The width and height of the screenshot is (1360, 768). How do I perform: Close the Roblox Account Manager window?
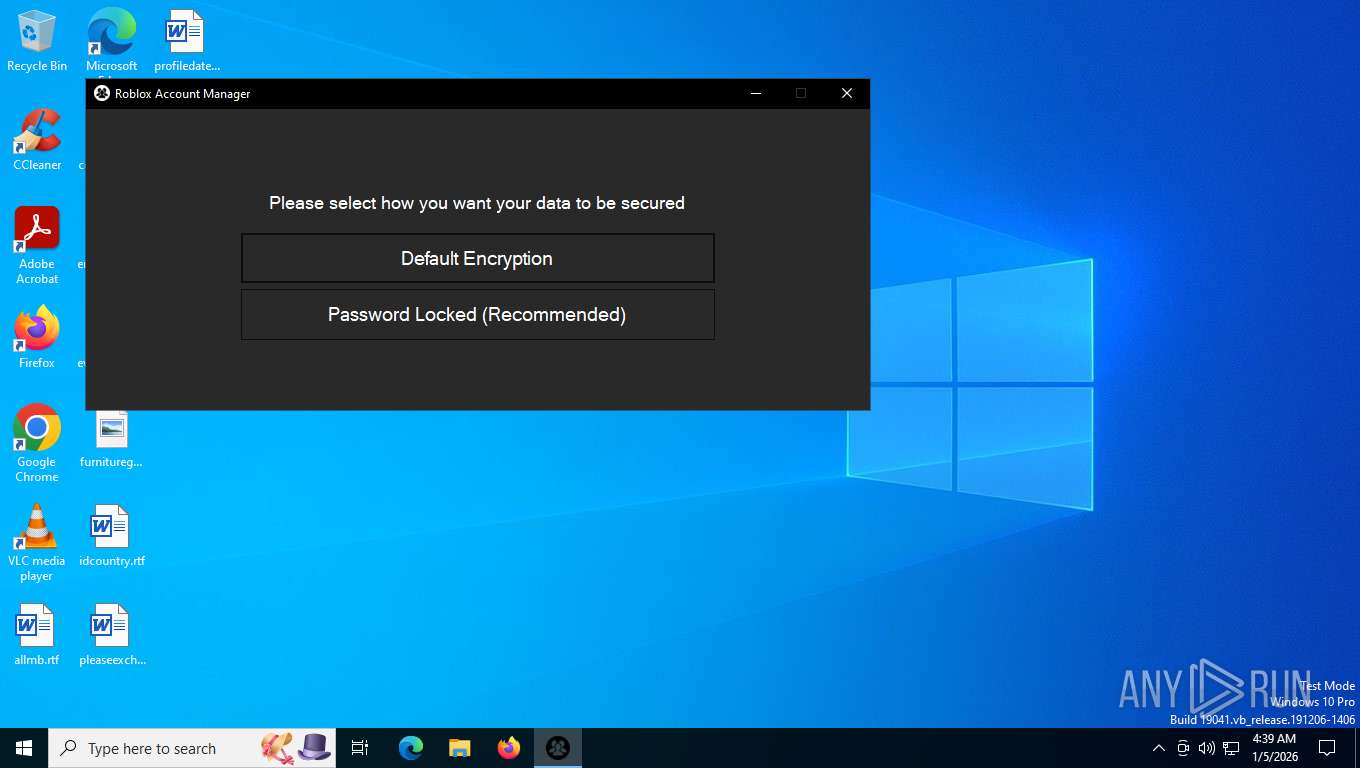847,93
